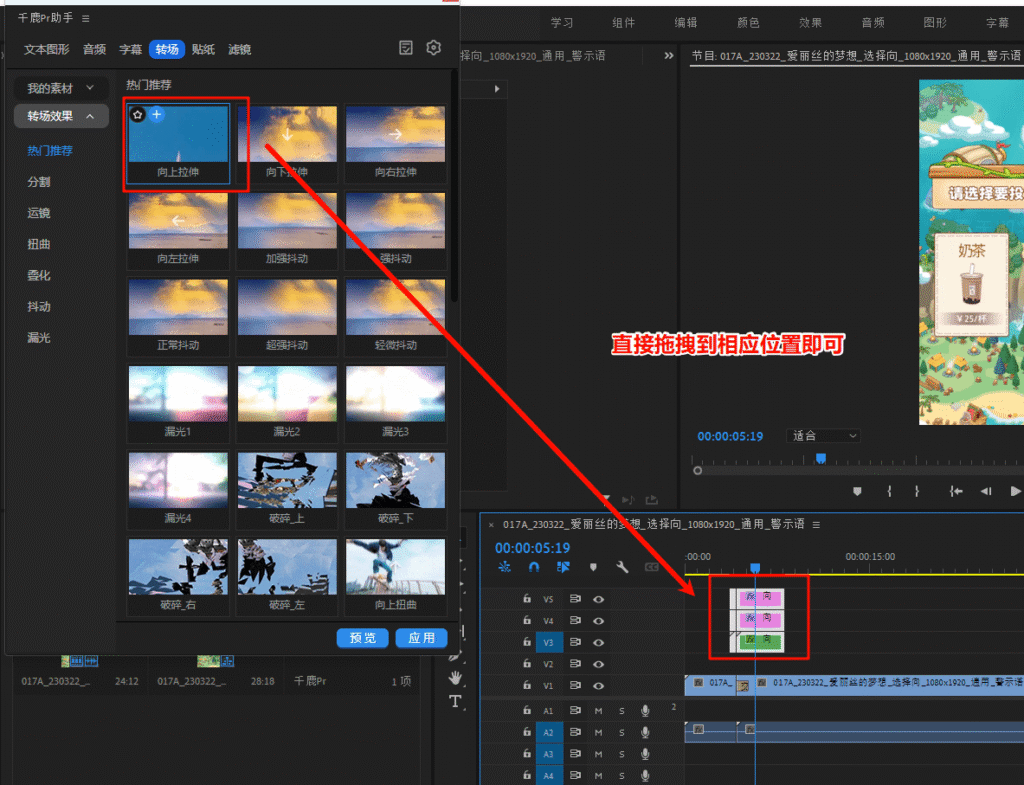Image resolution: width=1024 pixels, height=785 pixels.
Task: Select the Type tool in the toolbar
Action: click(x=455, y=701)
